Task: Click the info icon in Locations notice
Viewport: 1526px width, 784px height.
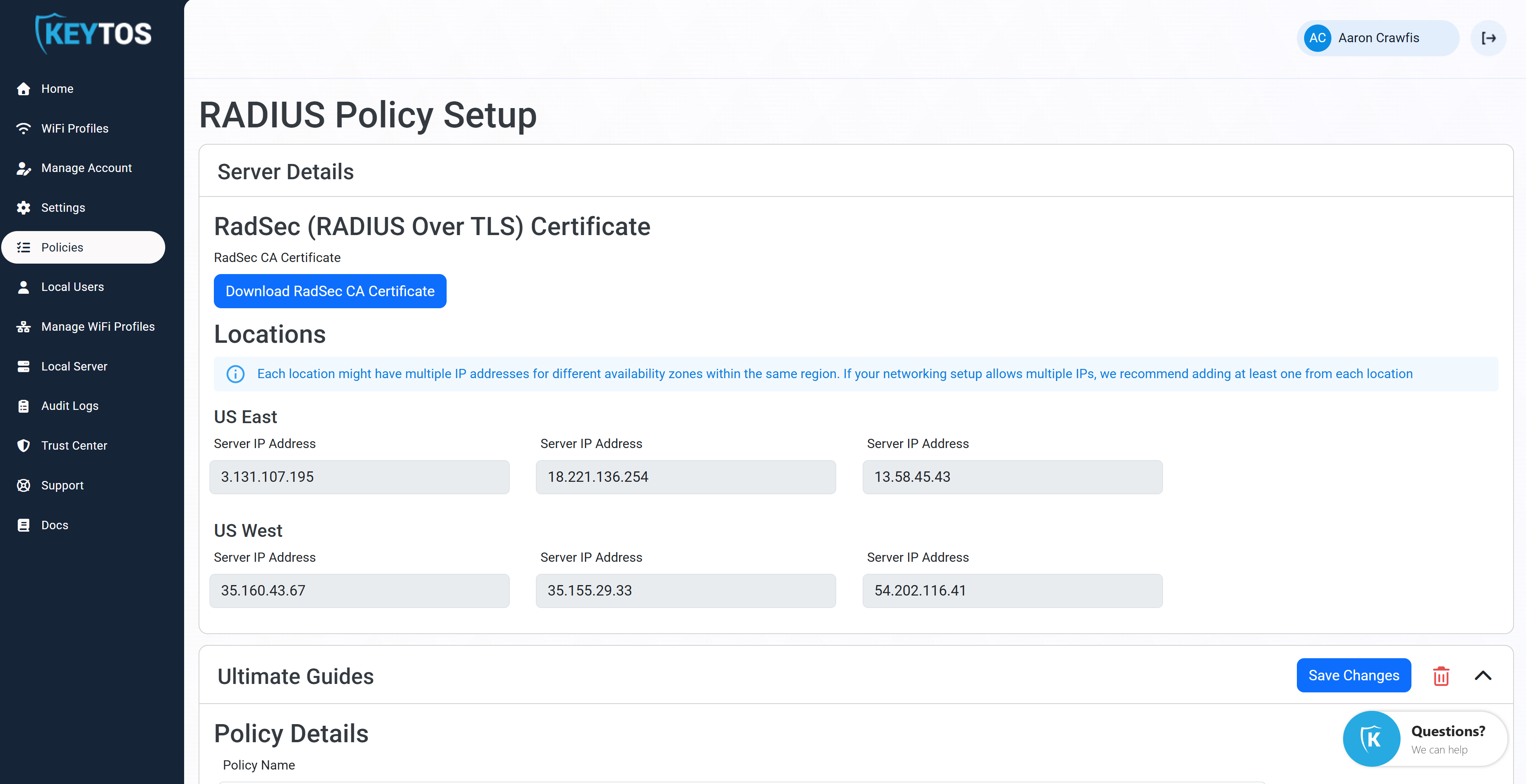Action: [x=235, y=374]
